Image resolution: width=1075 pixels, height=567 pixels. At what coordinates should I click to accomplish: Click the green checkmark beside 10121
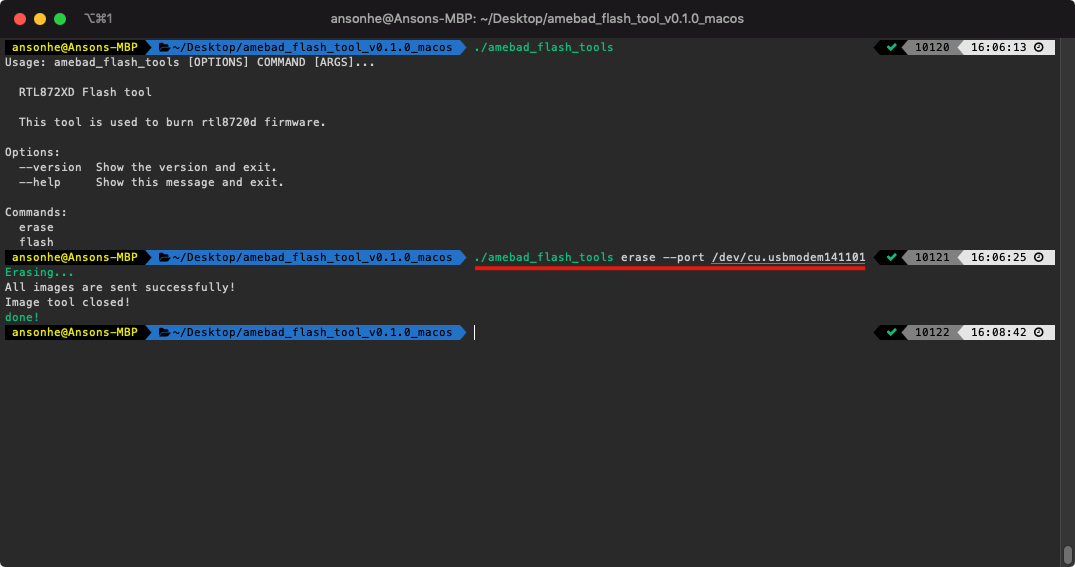[891, 257]
